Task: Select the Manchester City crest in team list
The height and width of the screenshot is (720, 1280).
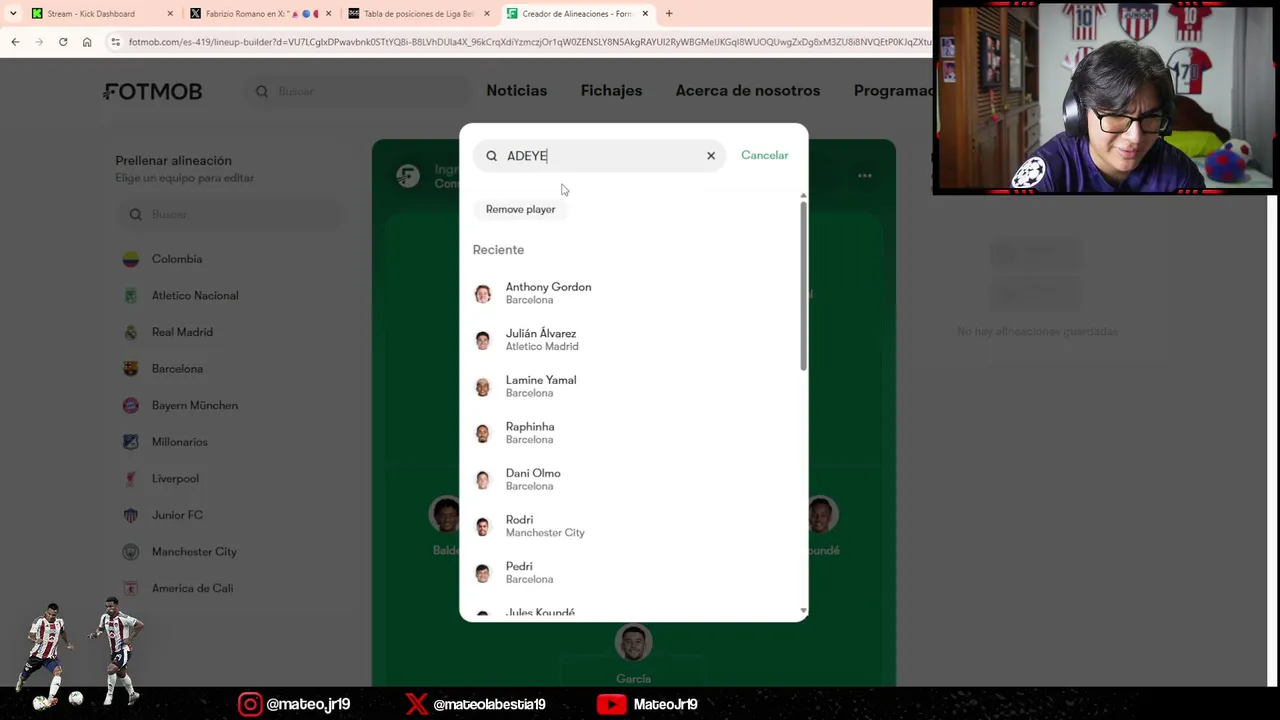Action: pyautogui.click(x=130, y=552)
